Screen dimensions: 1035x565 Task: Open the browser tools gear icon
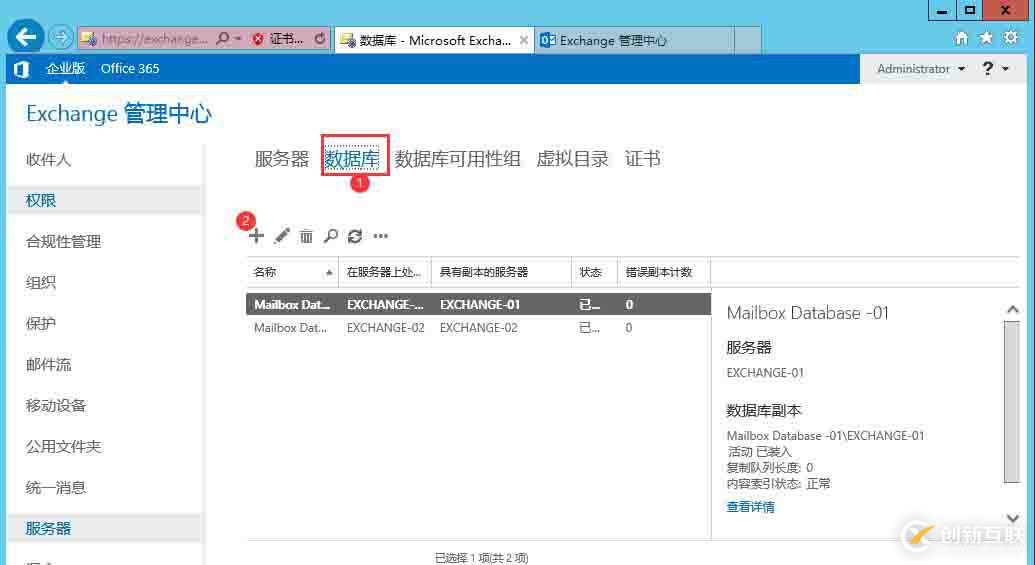coord(1011,38)
